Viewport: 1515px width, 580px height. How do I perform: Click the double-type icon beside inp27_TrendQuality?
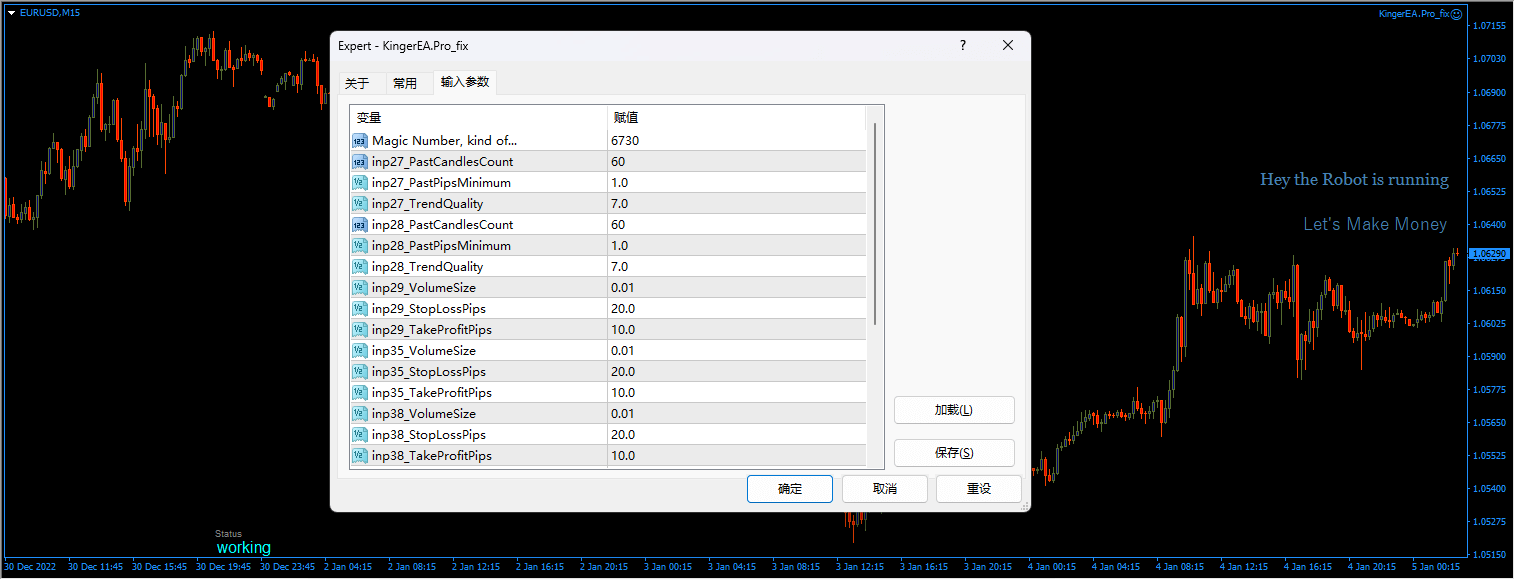(360, 204)
